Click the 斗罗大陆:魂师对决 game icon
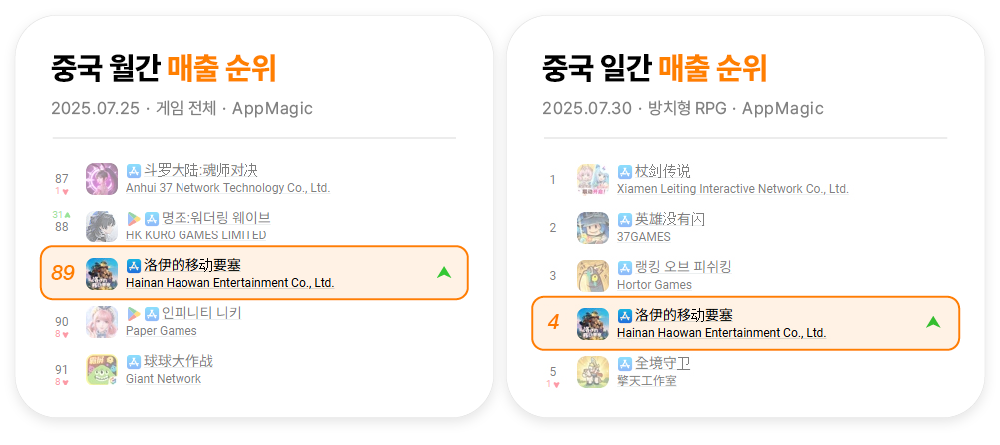This screenshot has height=445, width=1000. pyautogui.click(x=102, y=179)
